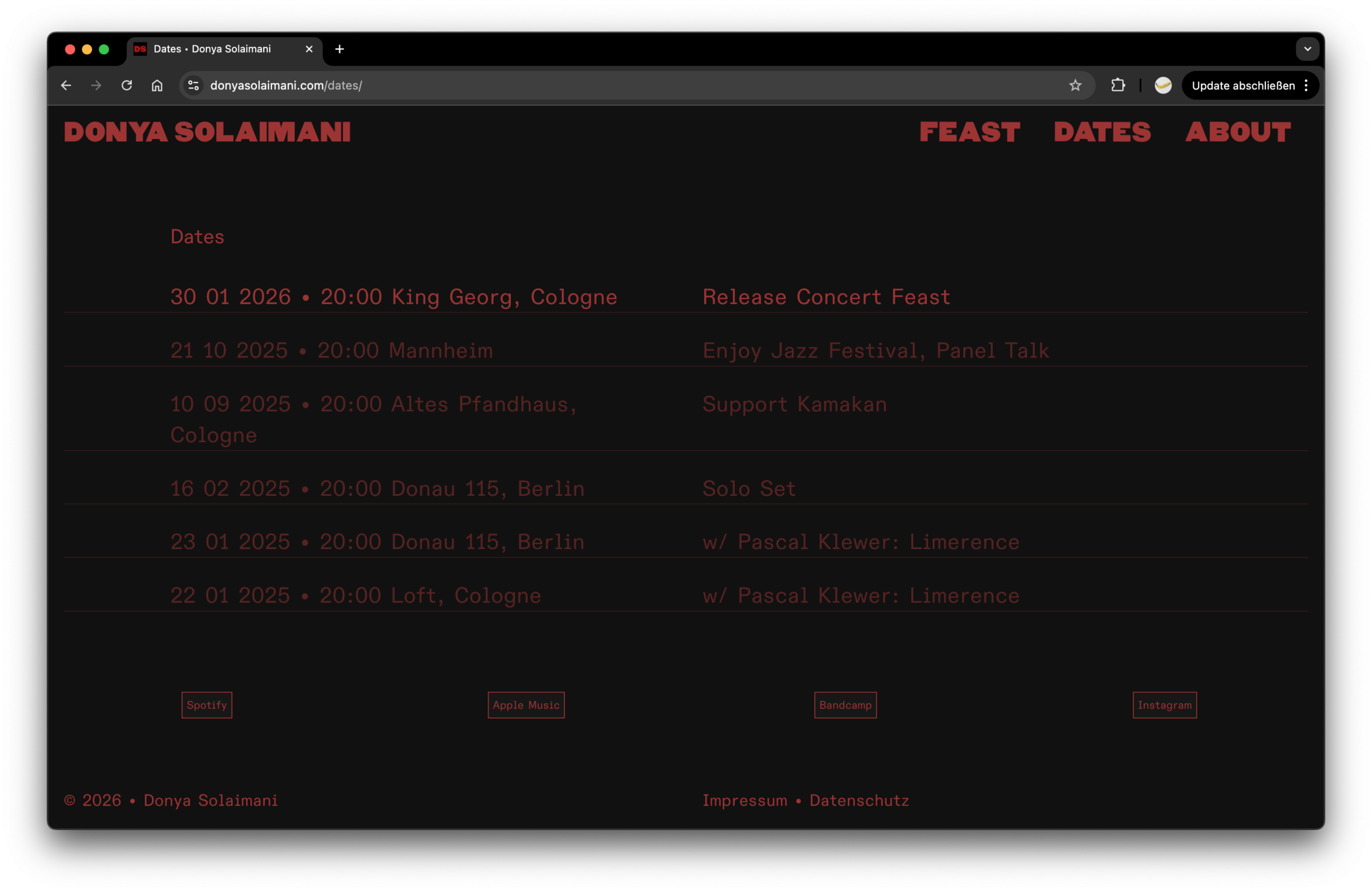1372x892 pixels.
Task: Open the browser profile avatar
Action: 1163,85
